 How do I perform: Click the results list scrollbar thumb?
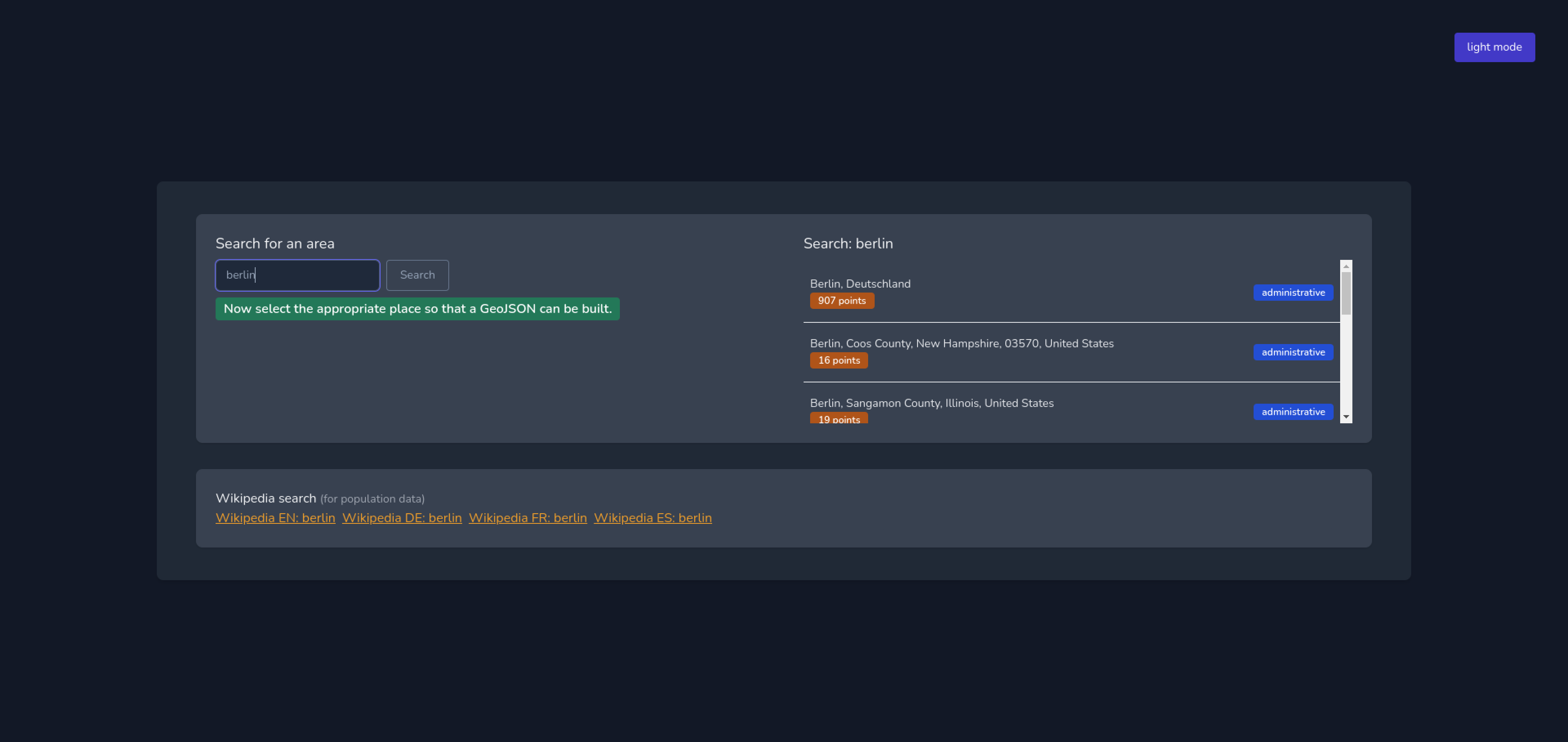pyautogui.click(x=1346, y=294)
